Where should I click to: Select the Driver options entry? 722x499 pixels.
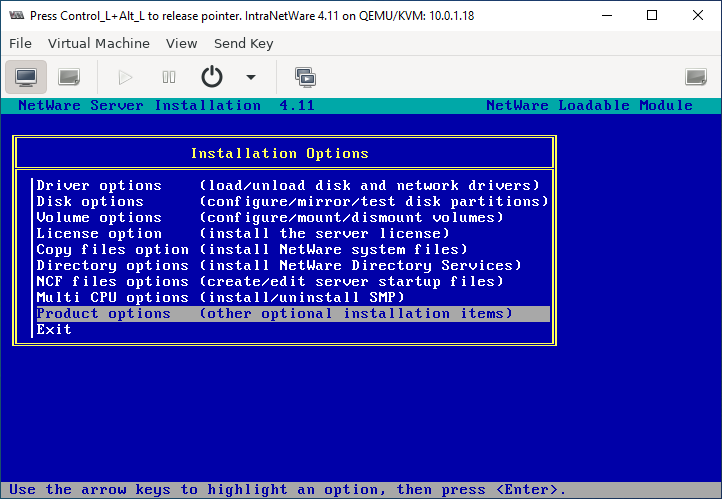pos(293,186)
